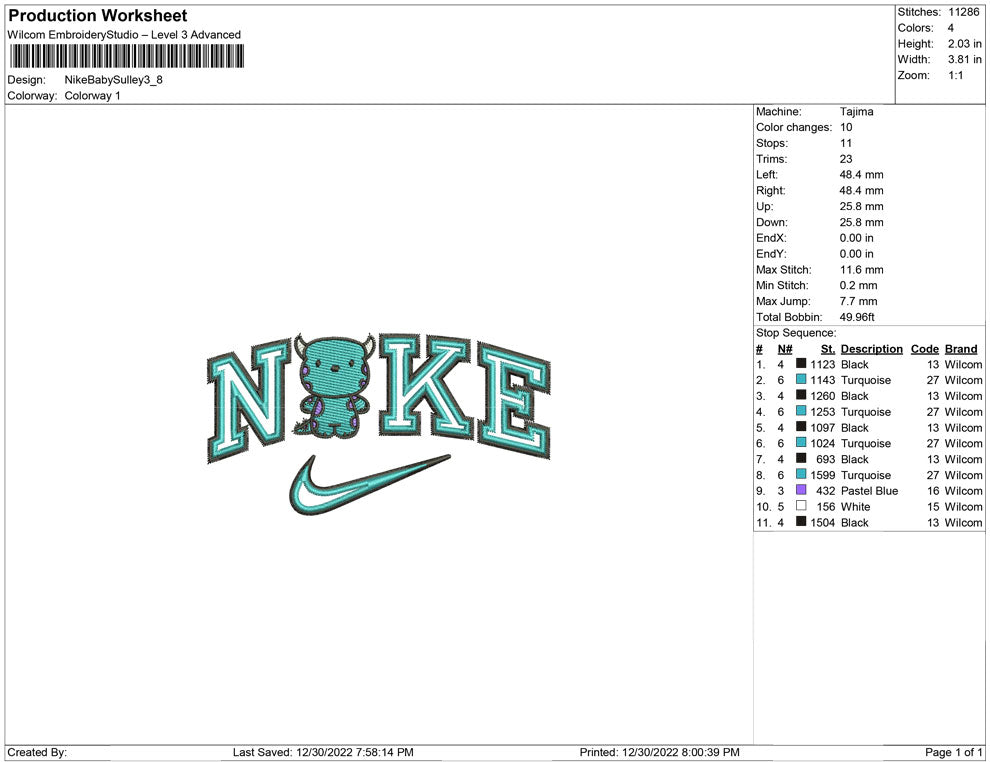990x762 pixels.
Task: Click the Max Stitch value '11.6 mm'
Action: [861, 270]
